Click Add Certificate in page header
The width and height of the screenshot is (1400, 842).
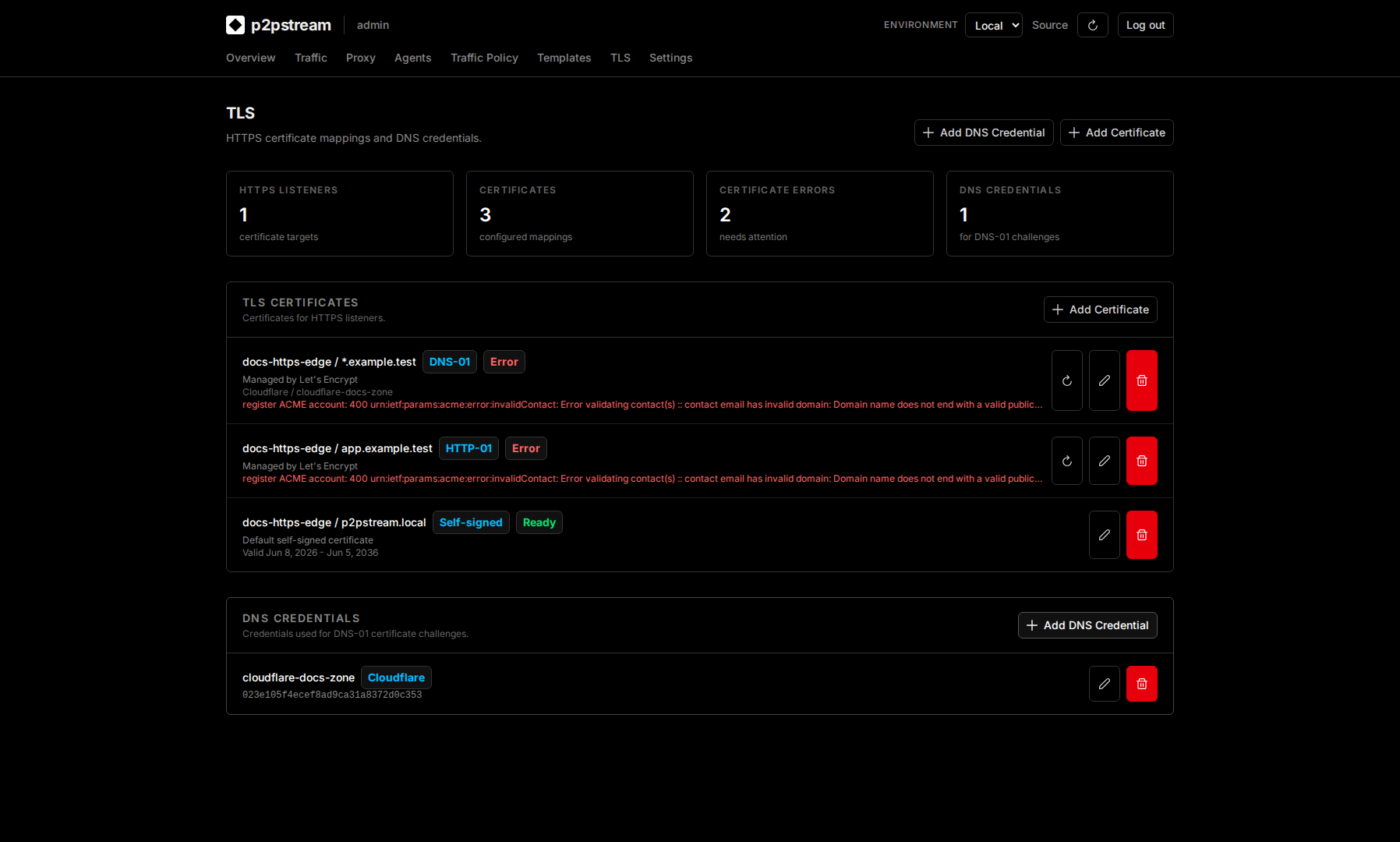click(x=1117, y=133)
